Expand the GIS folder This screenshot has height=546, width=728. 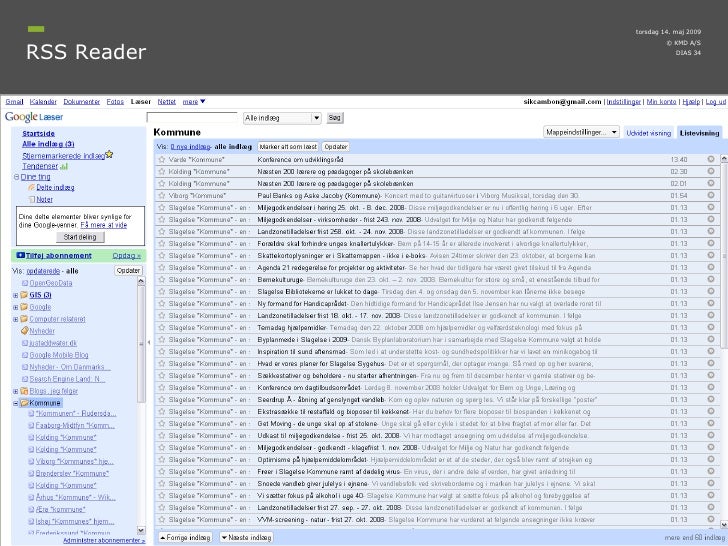[15, 295]
